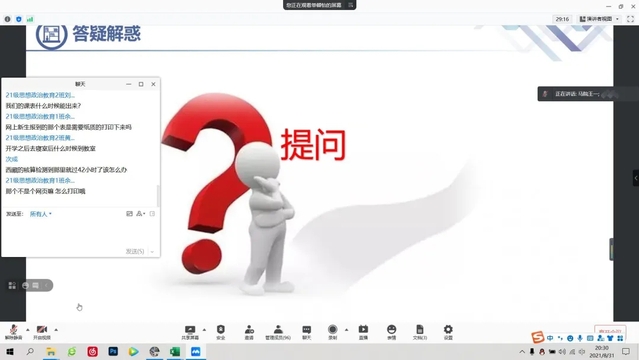Screen dimensions: 639x360
Task: Open the 演讲者视图 view layout dropdown
Action: [599, 19]
